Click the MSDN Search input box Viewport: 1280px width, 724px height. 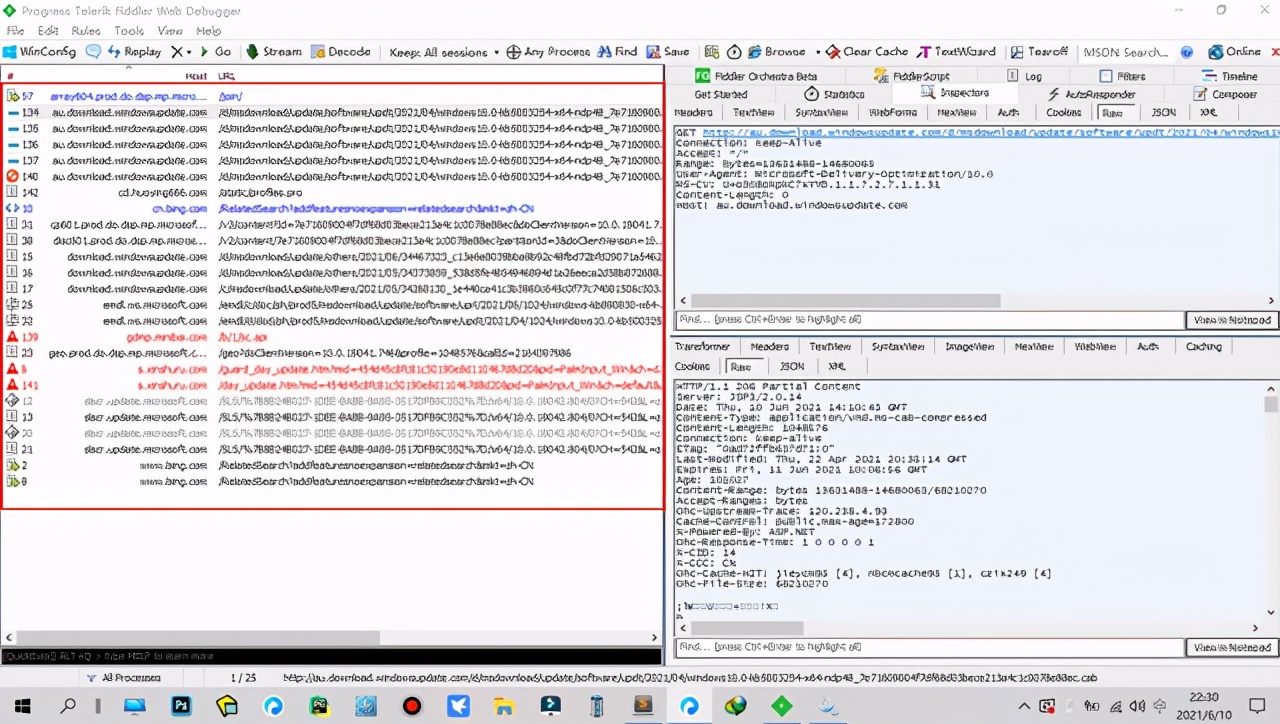[x=1126, y=52]
